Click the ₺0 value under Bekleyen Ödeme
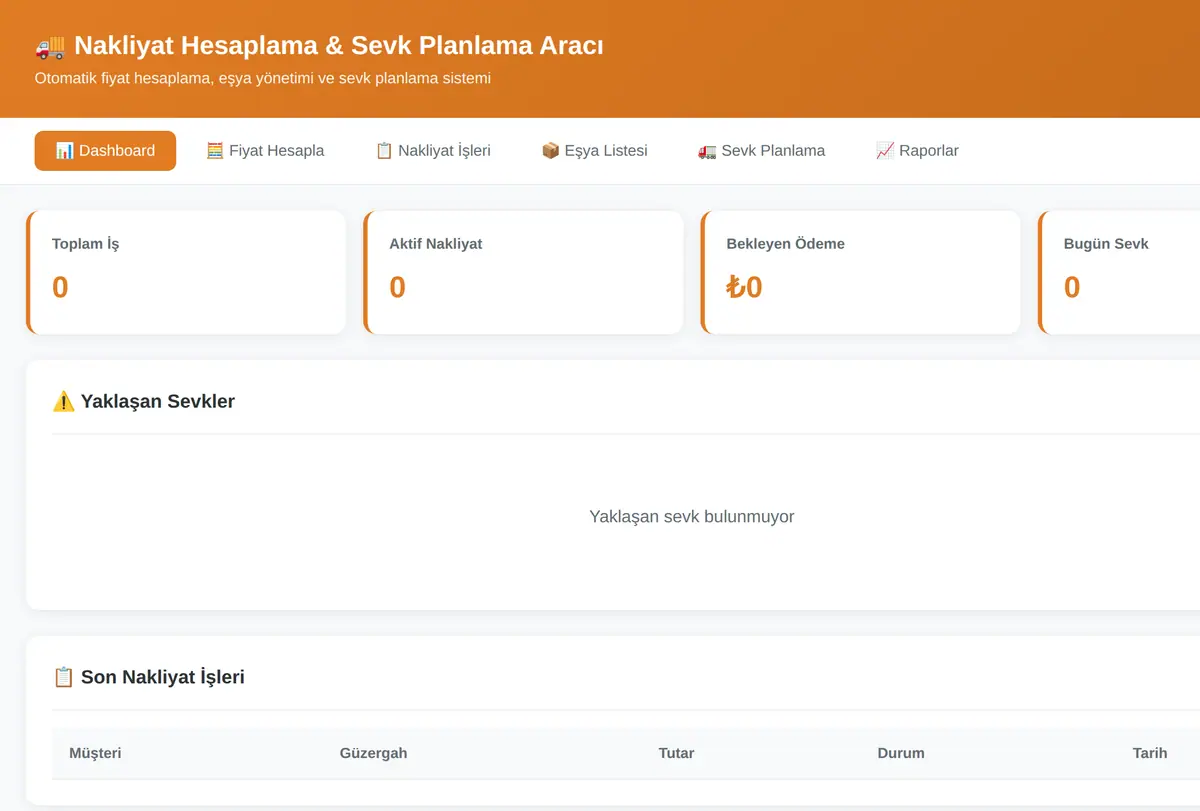 coord(745,288)
